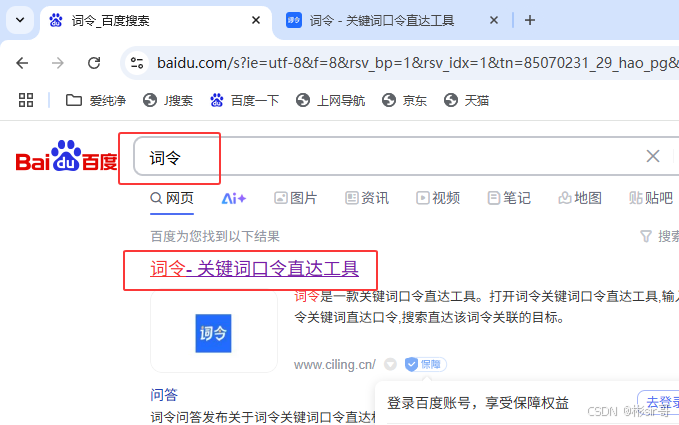Click the 词令 result thumbnail image
This screenshot has height=425, width=679.
(213, 333)
